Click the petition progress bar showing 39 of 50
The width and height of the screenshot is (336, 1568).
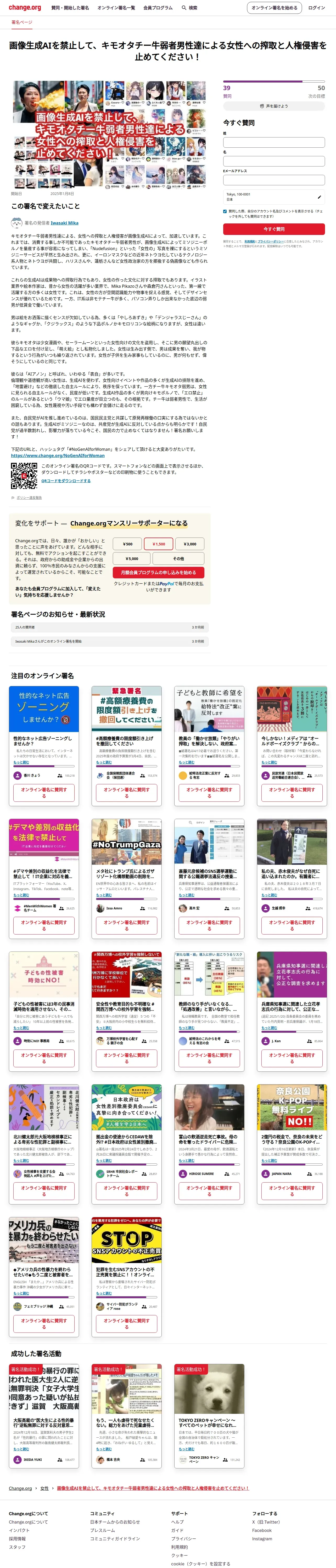click(274, 82)
